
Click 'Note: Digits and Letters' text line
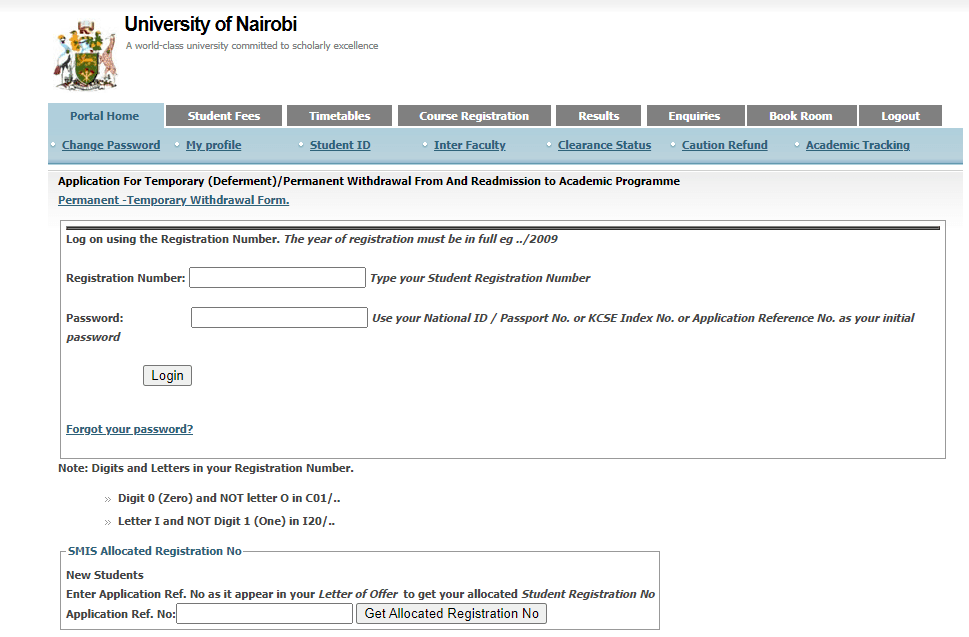(x=206, y=468)
